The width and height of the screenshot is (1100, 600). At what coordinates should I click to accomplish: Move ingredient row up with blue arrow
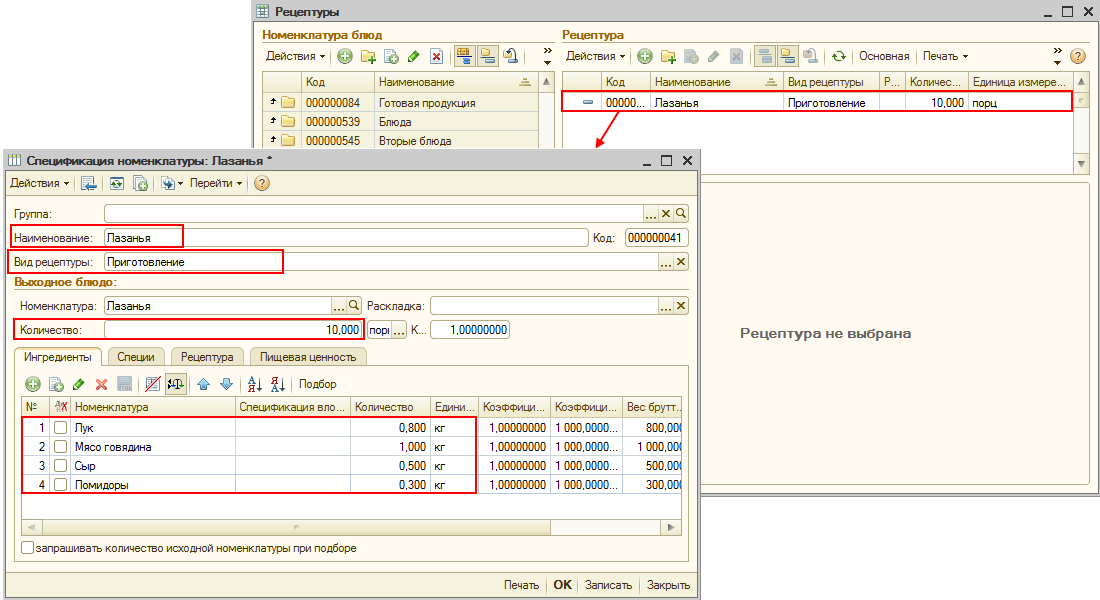[x=203, y=384]
